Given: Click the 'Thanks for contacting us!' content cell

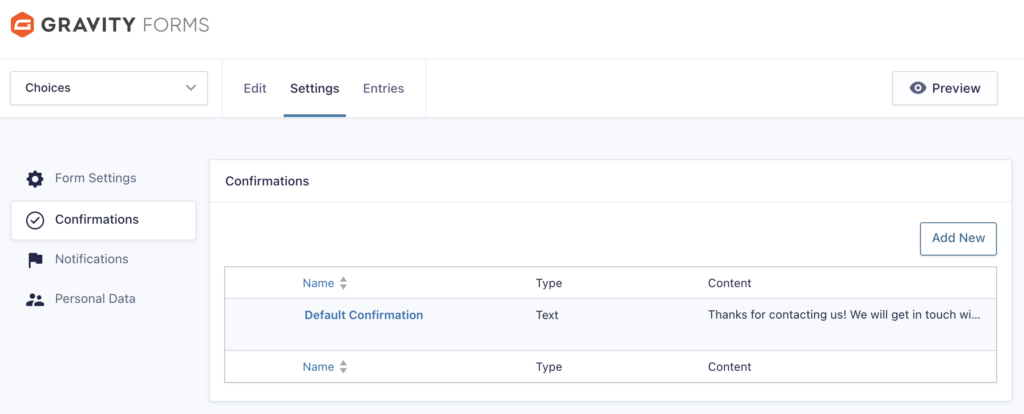Looking at the screenshot, I should 844,315.
